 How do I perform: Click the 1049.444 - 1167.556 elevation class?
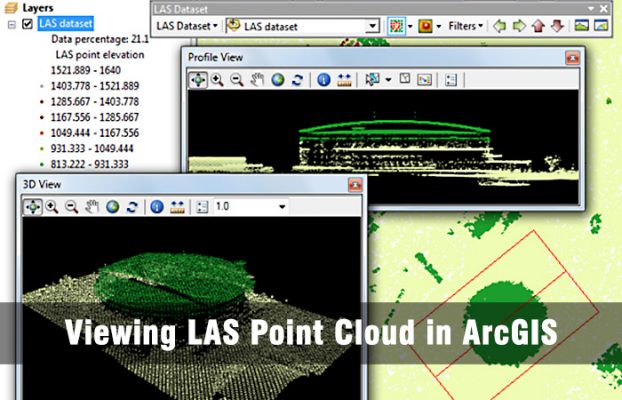click(x=95, y=133)
